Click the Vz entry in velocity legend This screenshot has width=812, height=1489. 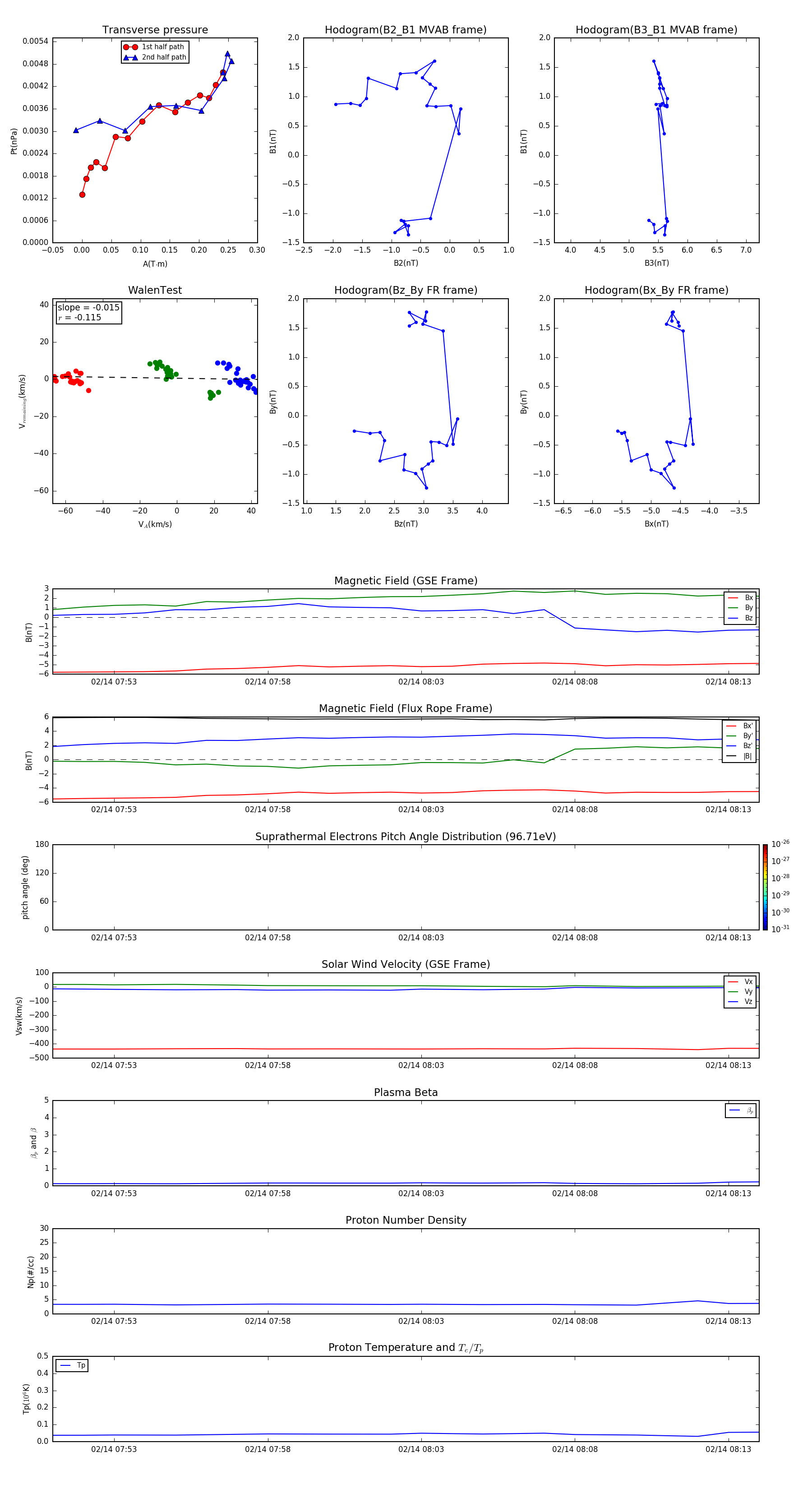(740, 1002)
